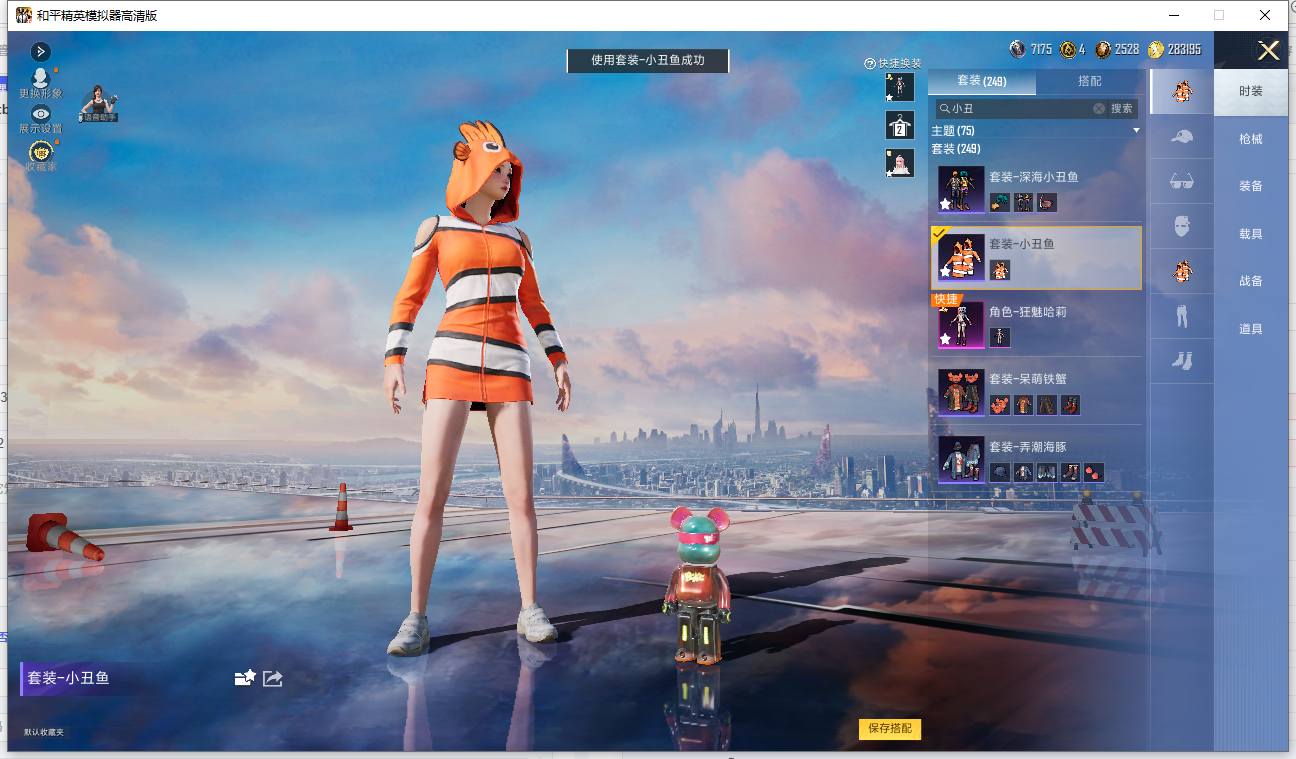Select the first quick-change outfit slot
The height and width of the screenshot is (759, 1296).
[900, 87]
